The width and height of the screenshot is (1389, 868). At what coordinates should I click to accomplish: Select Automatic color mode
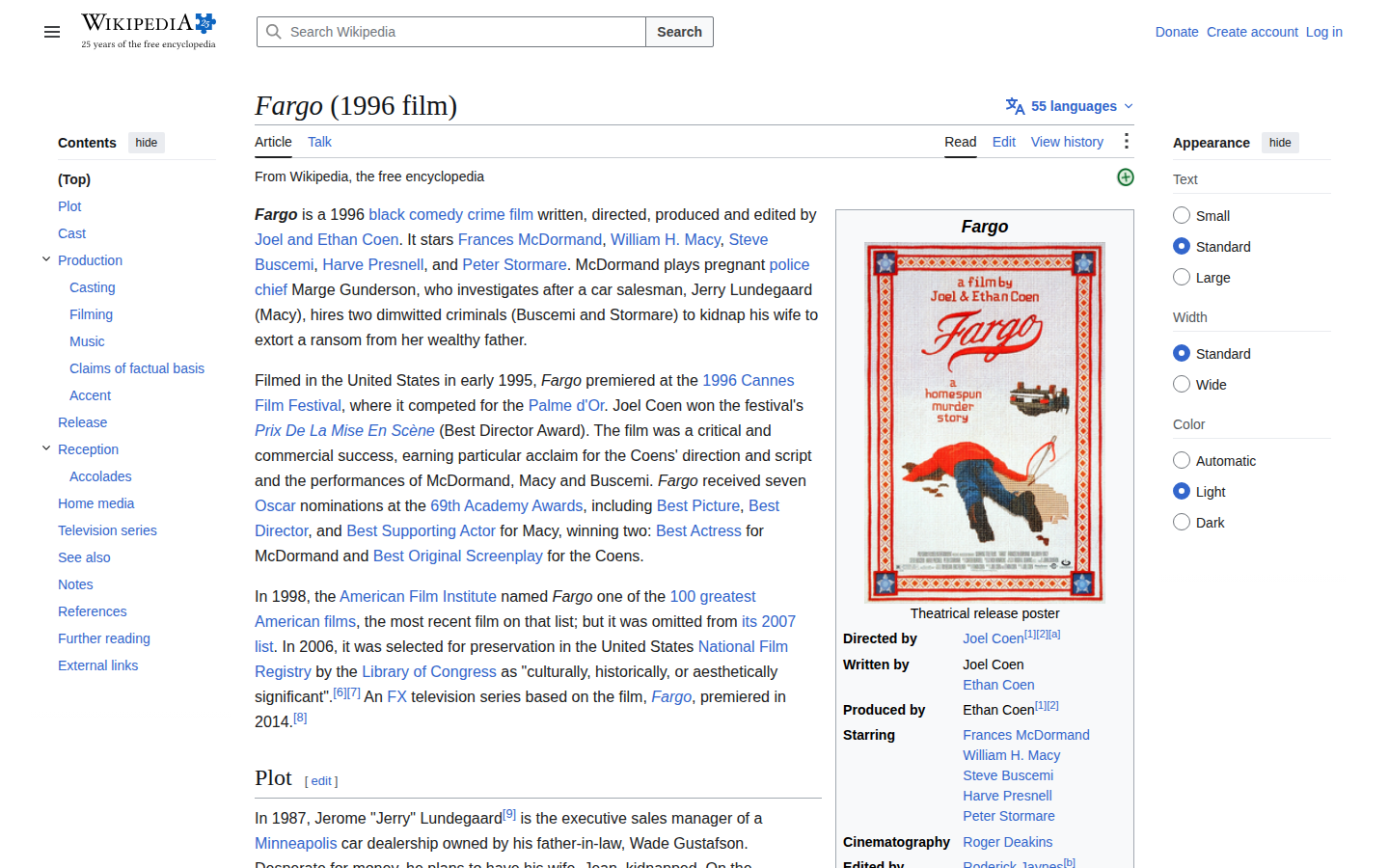pos(1182,460)
